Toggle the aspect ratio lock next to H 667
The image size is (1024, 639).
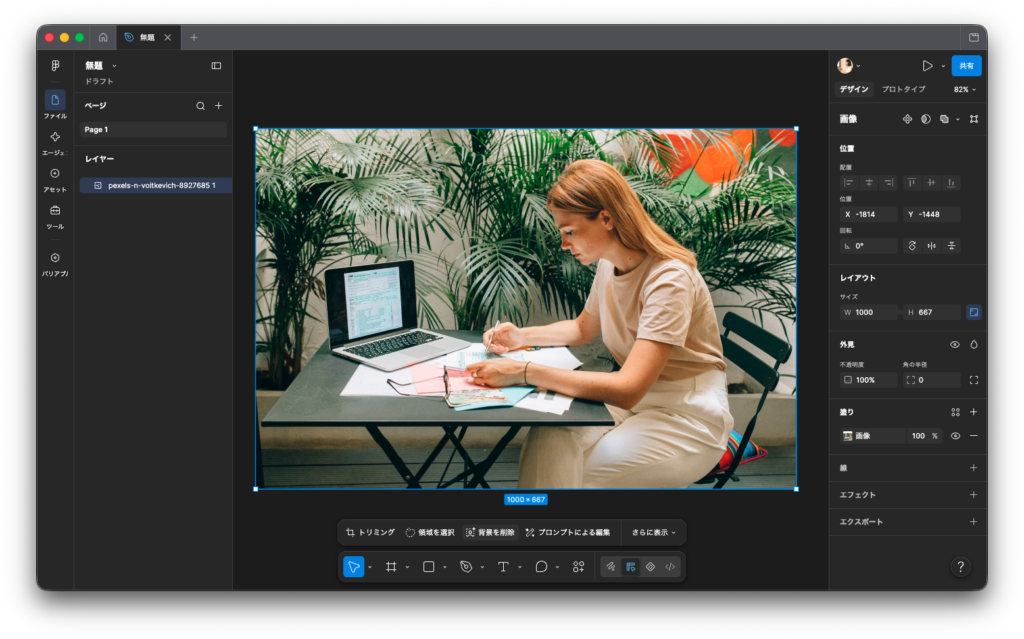[974, 312]
